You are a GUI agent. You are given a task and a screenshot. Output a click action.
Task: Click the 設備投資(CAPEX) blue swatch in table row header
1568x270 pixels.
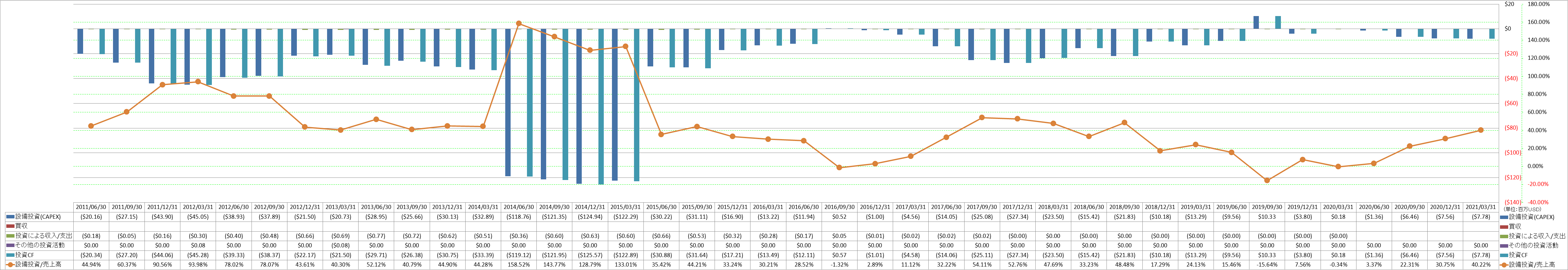10,217
